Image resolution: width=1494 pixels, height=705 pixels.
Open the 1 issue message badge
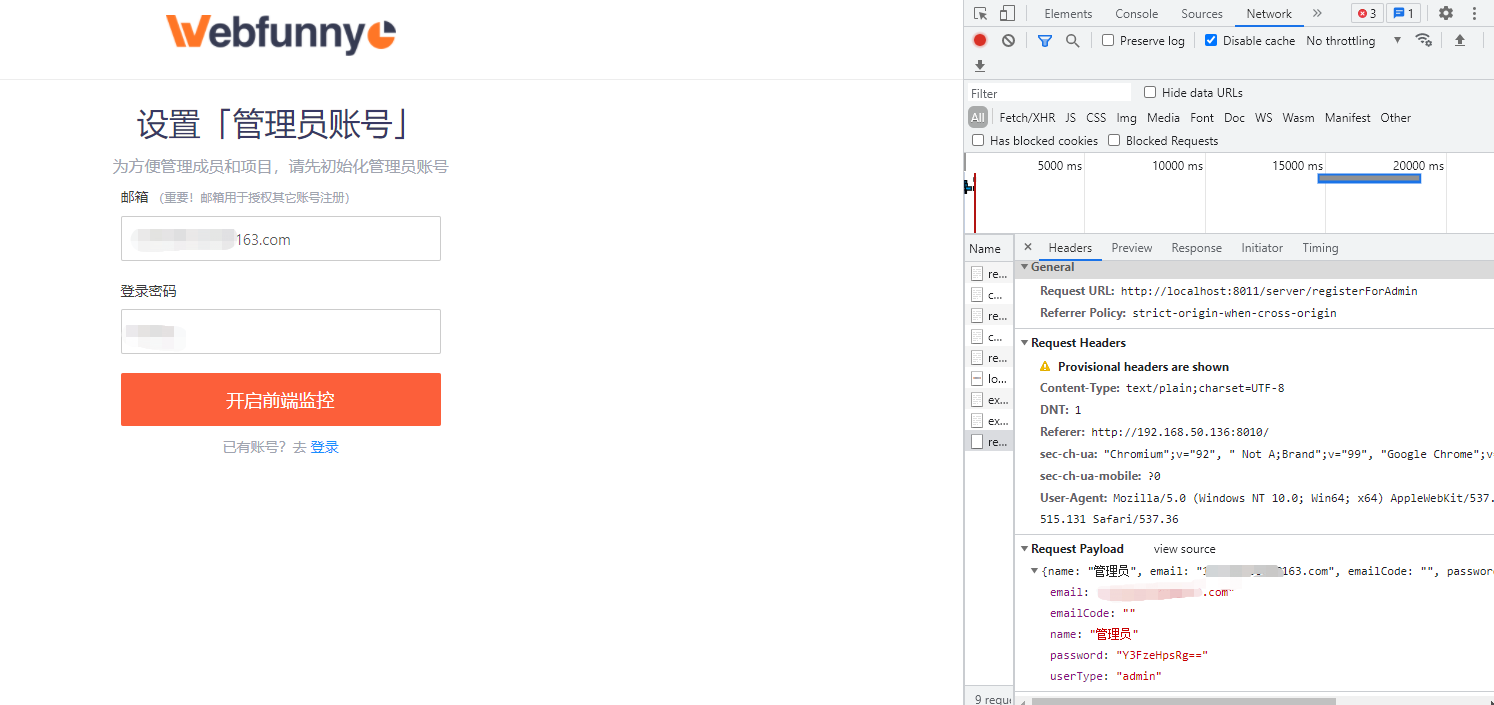tap(1403, 13)
